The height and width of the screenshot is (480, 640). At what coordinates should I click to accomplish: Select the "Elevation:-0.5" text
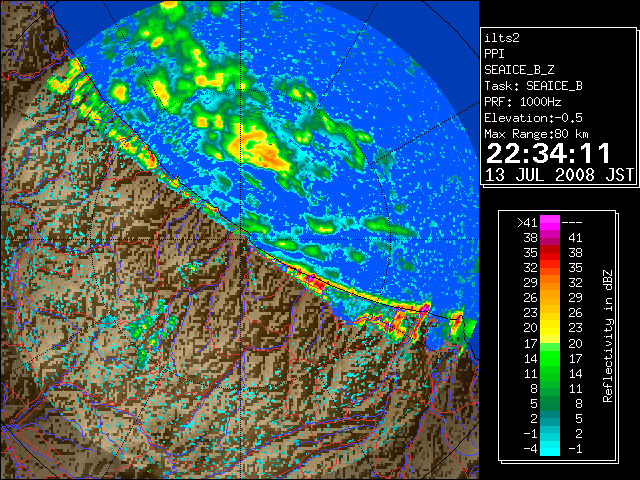(533, 118)
